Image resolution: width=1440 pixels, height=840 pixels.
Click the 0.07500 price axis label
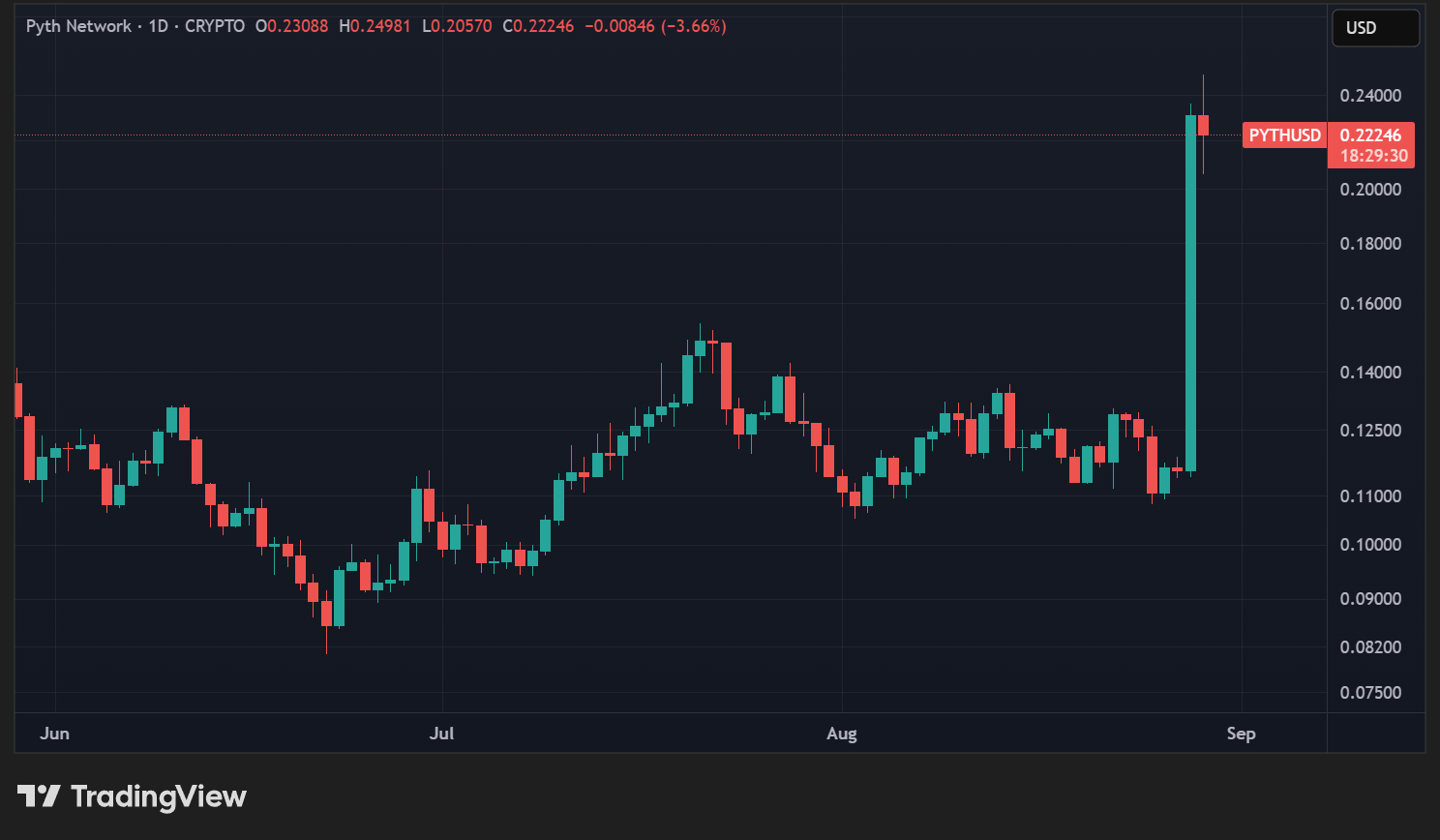[x=1370, y=693]
